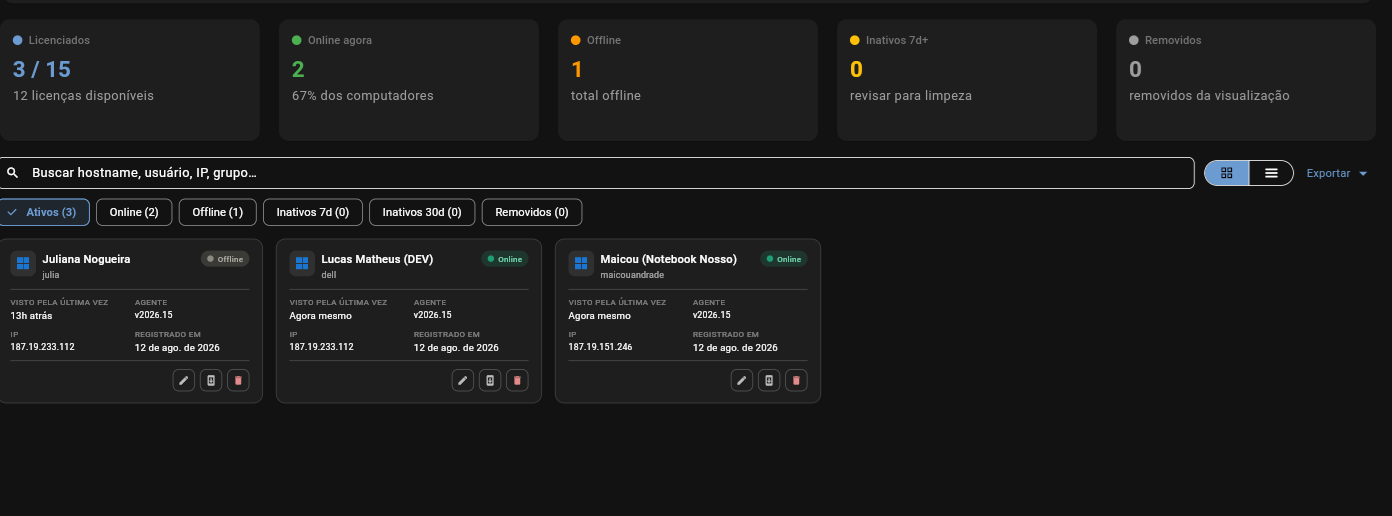Edit Juliana Nogueira with the pencil icon
This screenshot has height=516, width=1392.
pos(184,380)
